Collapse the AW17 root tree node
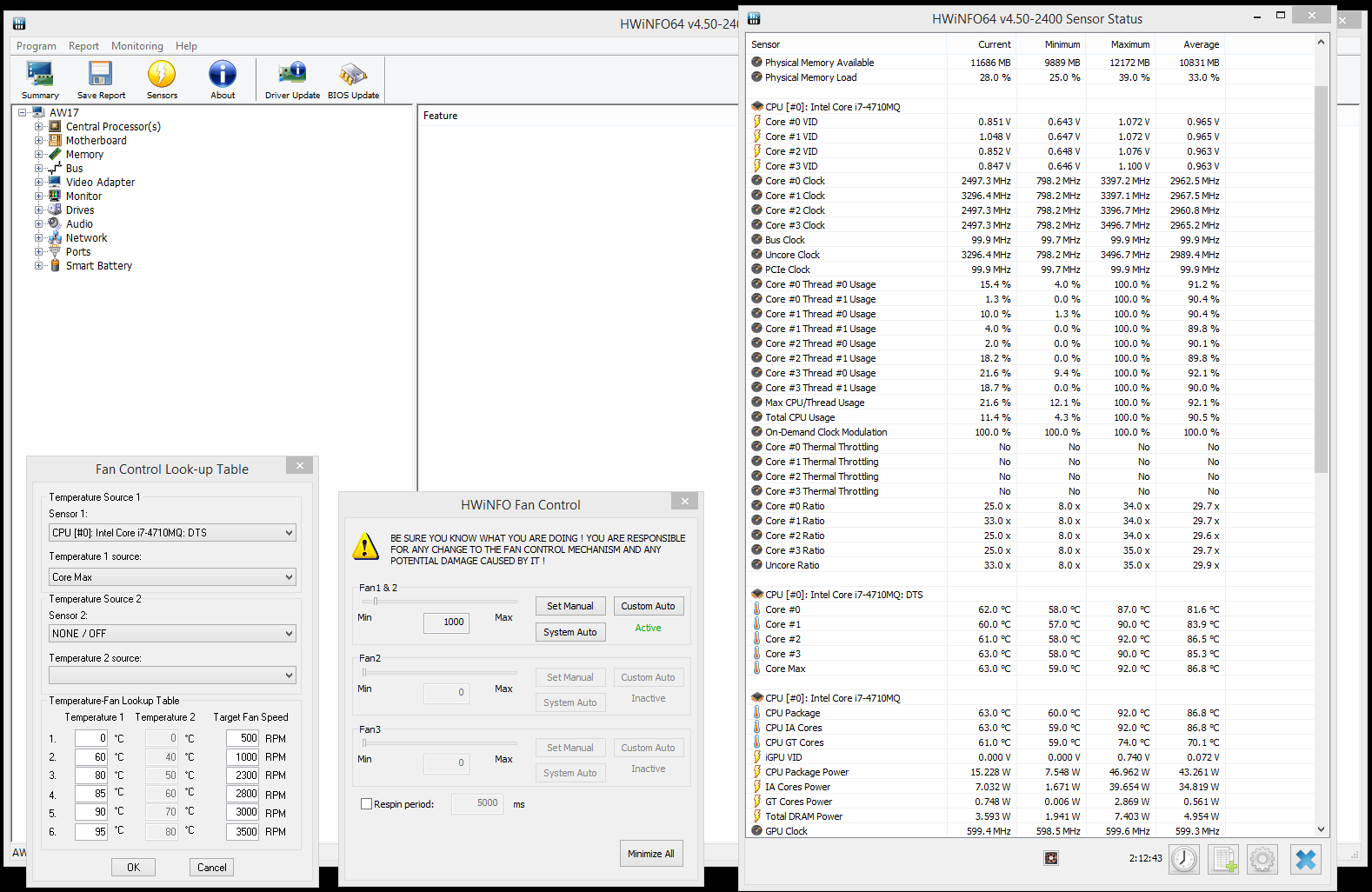The width and height of the screenshot is (1372, 892). pos(23,112)
